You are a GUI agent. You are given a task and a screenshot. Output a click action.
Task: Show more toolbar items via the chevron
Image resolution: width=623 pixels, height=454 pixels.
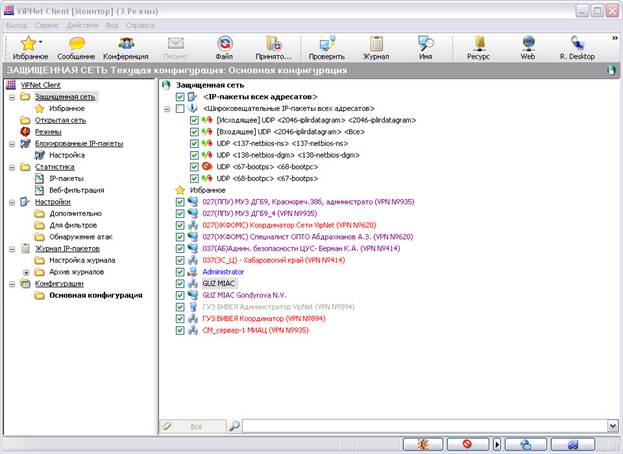pyautogui.click(x=615, y=38)
